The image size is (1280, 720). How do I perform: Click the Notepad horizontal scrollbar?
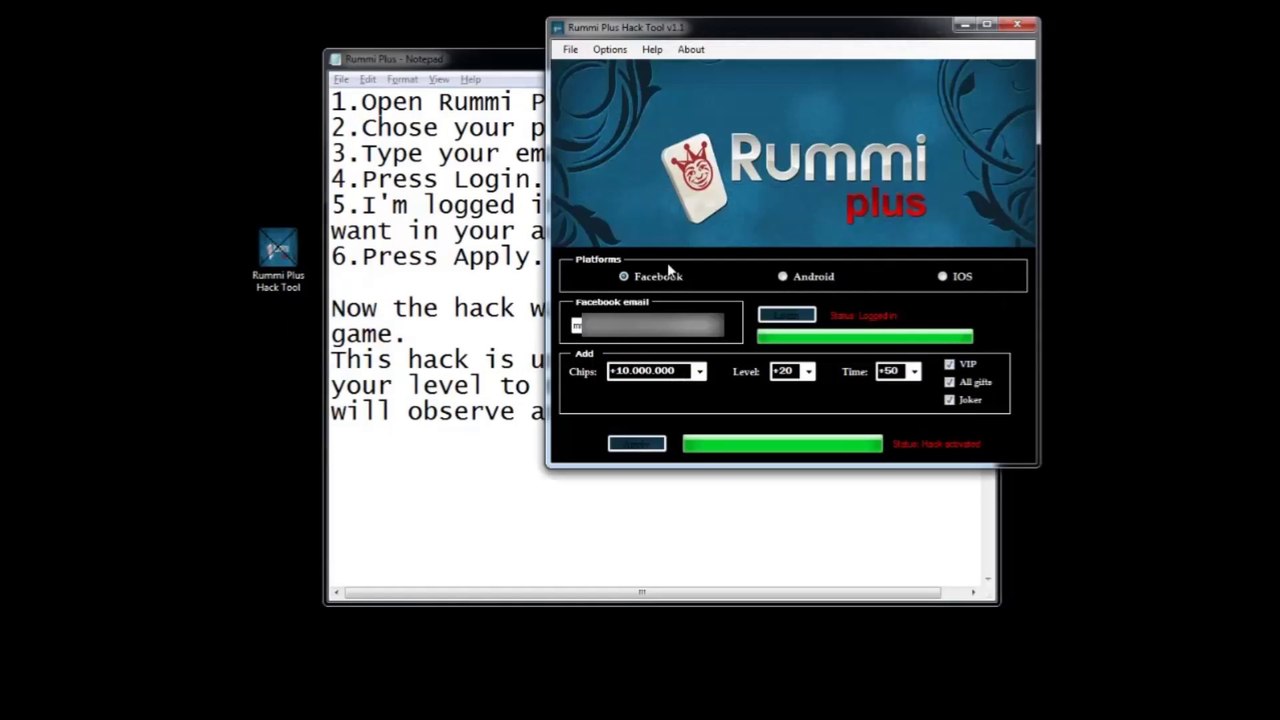click(642, 593)
